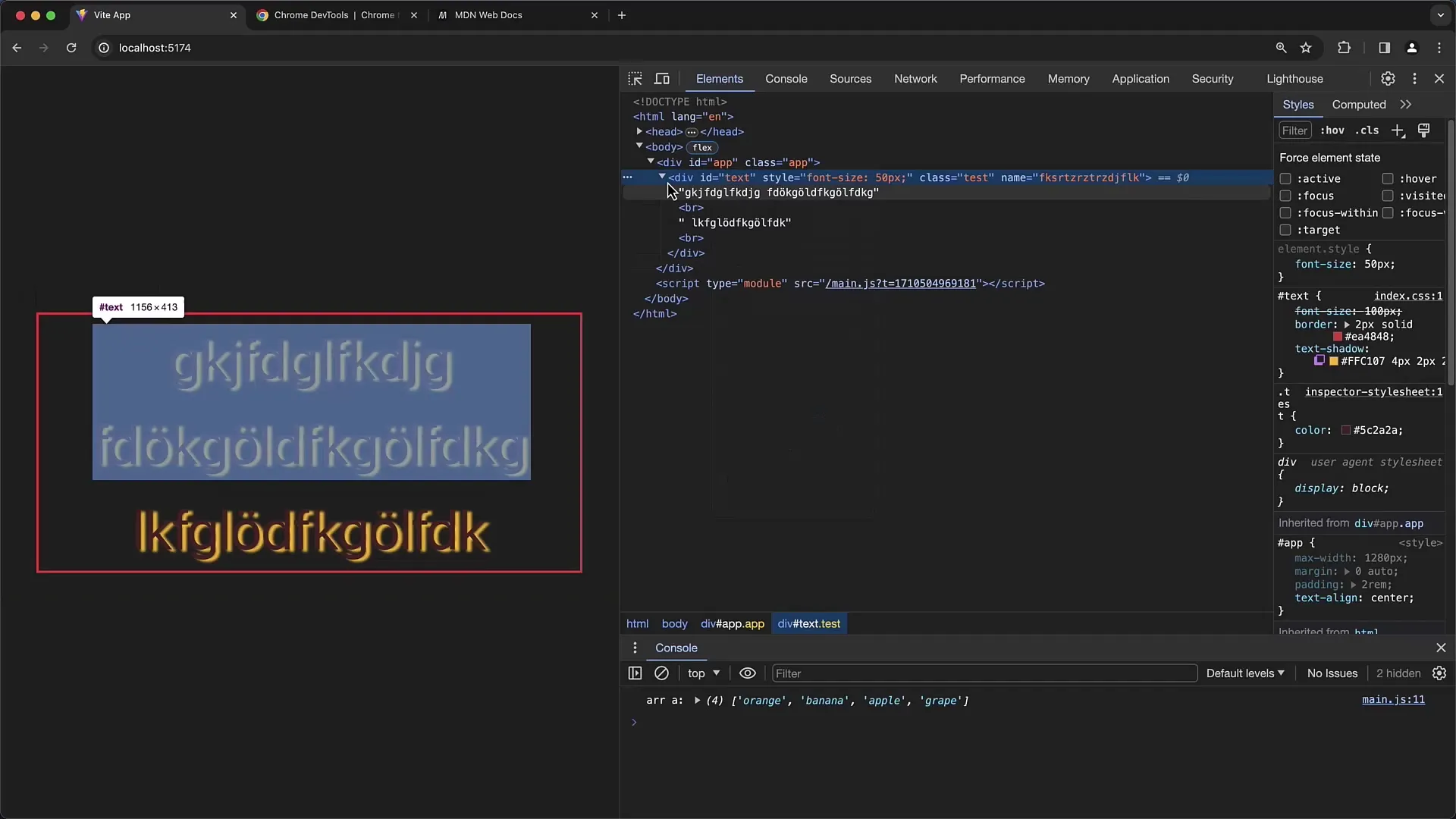Image resolution: width=1456 pixels, height=819 pixels.
Task: Follow the main.js script src link
Action: pyautogui.click(x=900, y=284)
